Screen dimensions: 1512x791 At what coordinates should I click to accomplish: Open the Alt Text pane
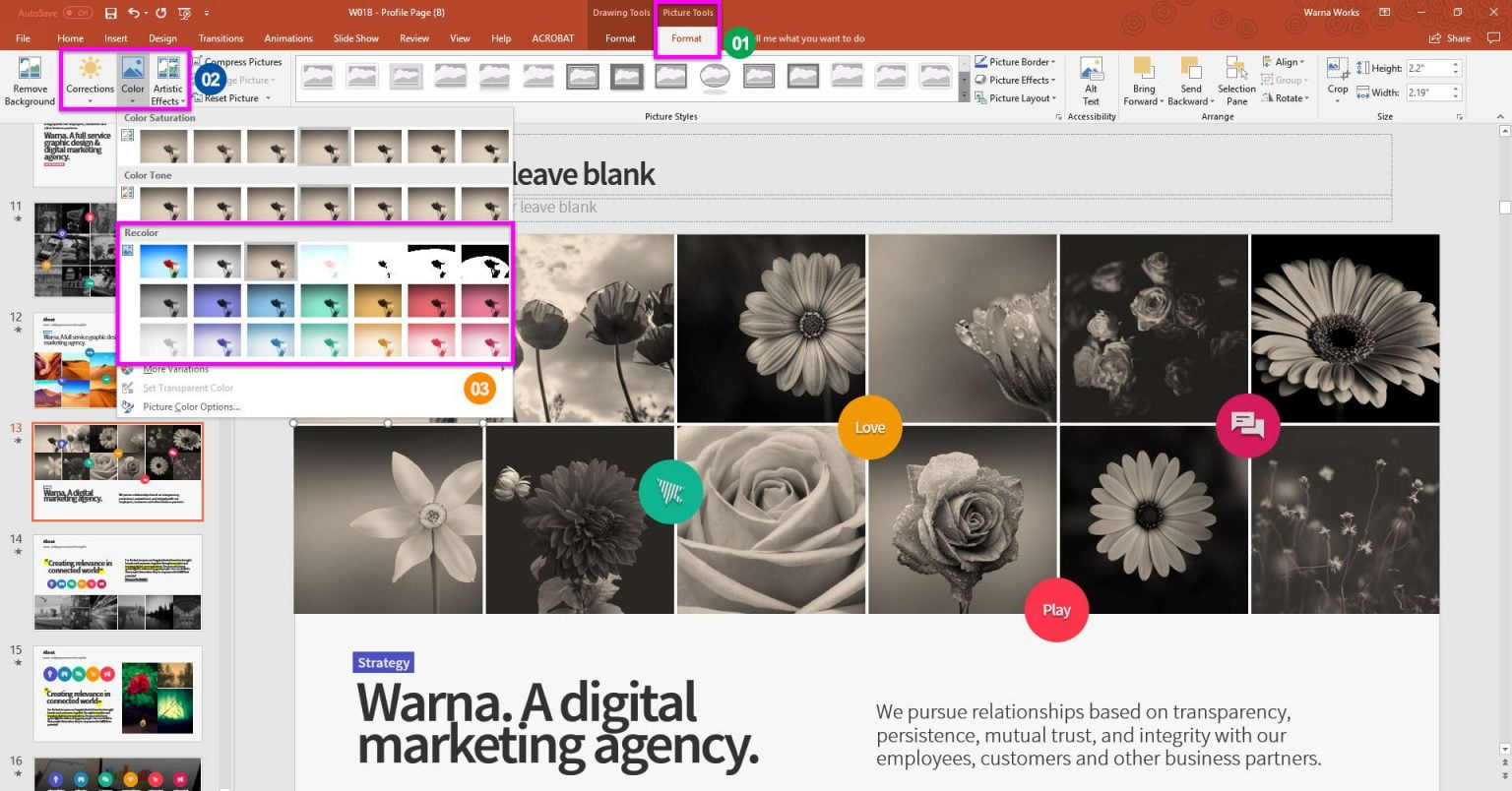[x=1091, y=79]
